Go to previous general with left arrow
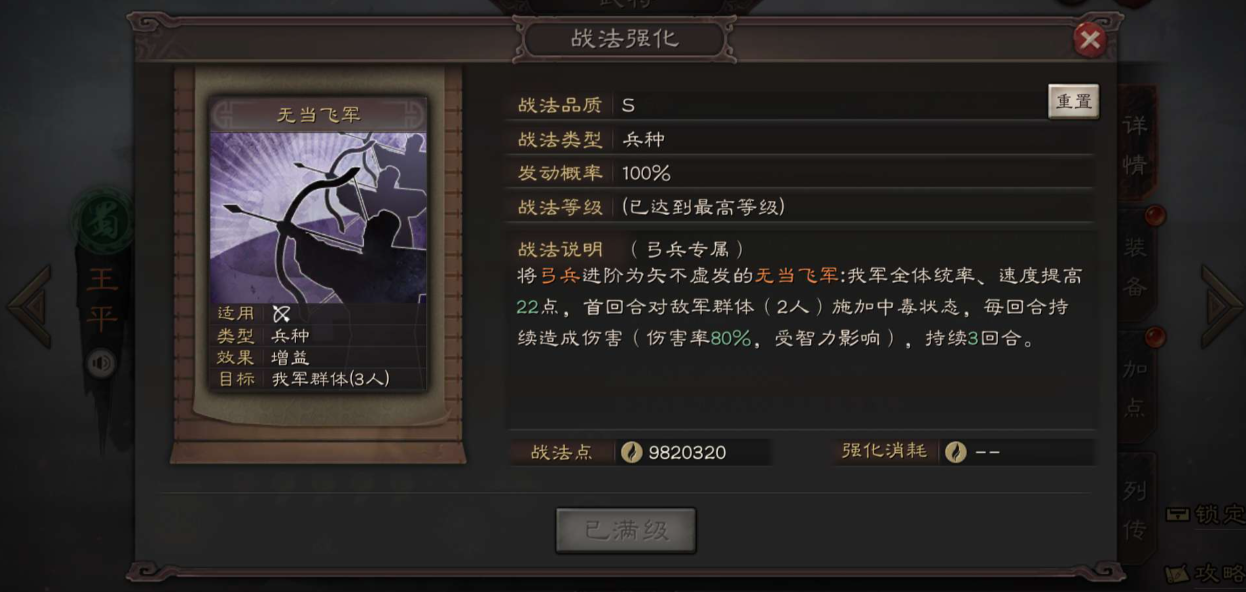Viewport: 1246px width, 592px height. [30, 307]
